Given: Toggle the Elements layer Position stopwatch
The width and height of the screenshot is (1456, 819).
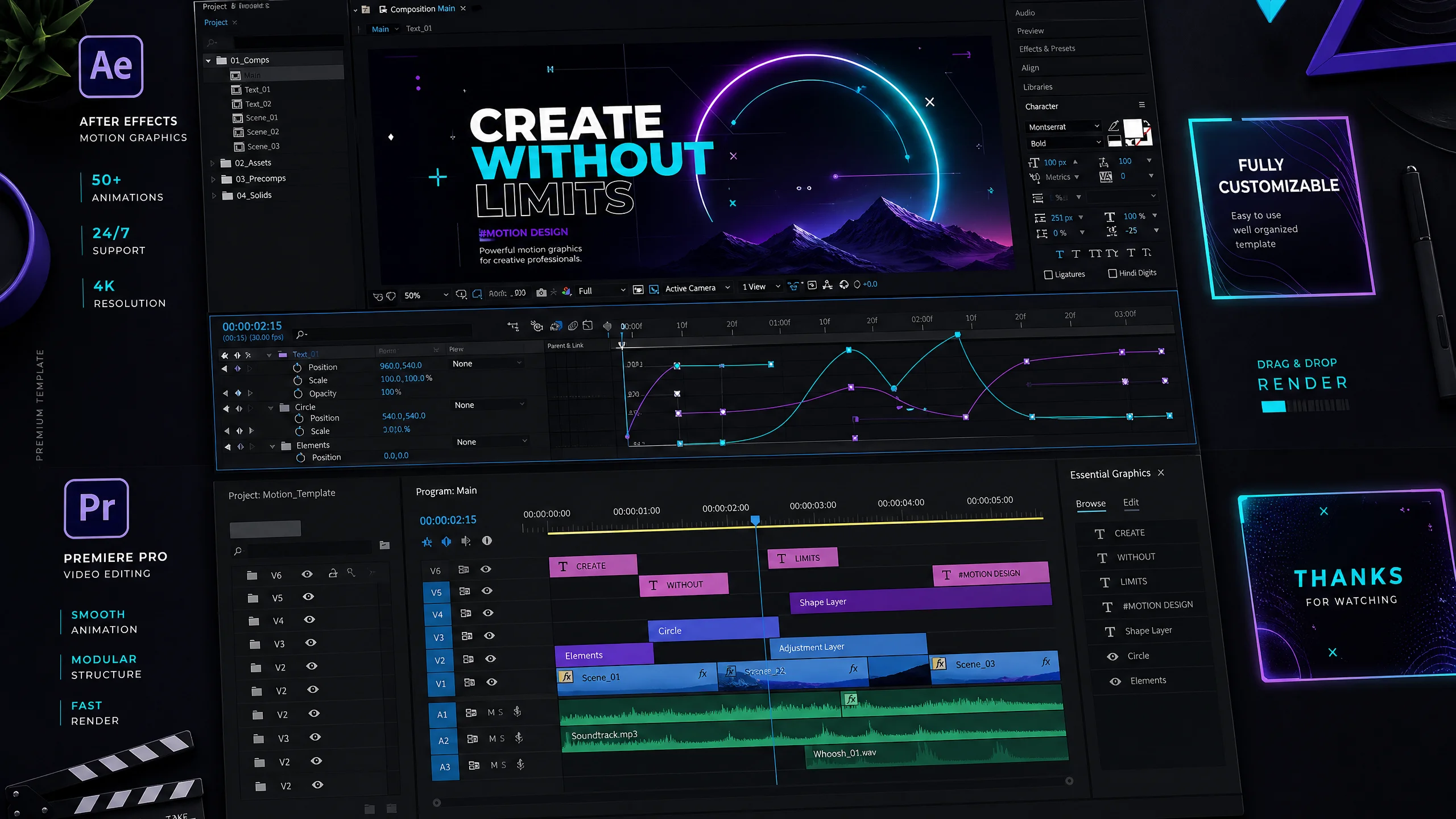Looking at the screenshot, I should (301, 457).
